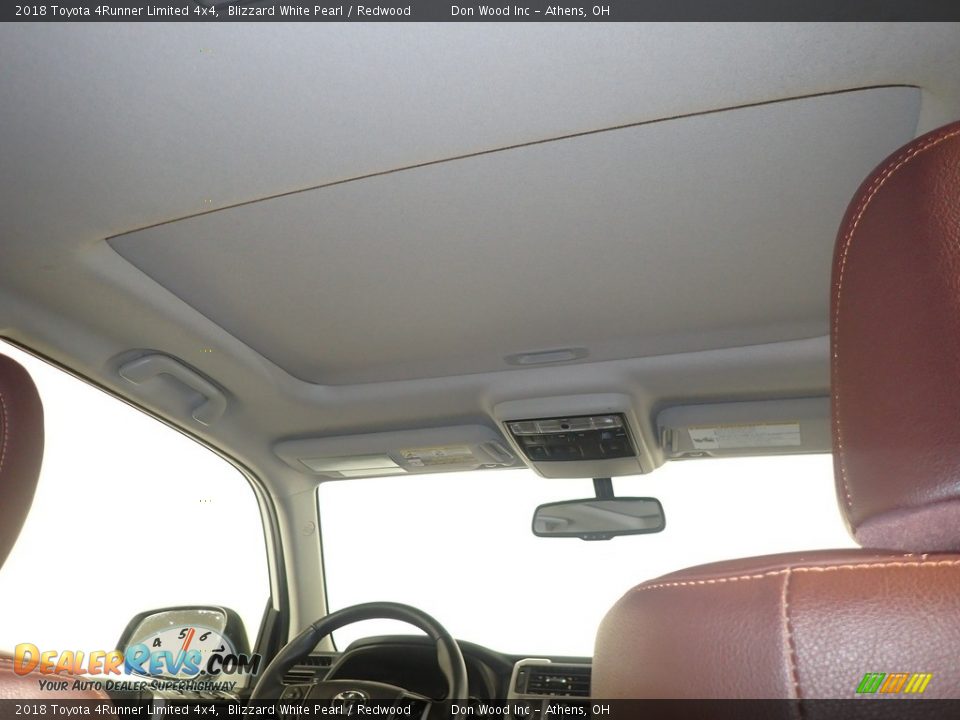Click the sunroof shade pull latch
The width and height of the screenshot is (960, 720).
546,356
